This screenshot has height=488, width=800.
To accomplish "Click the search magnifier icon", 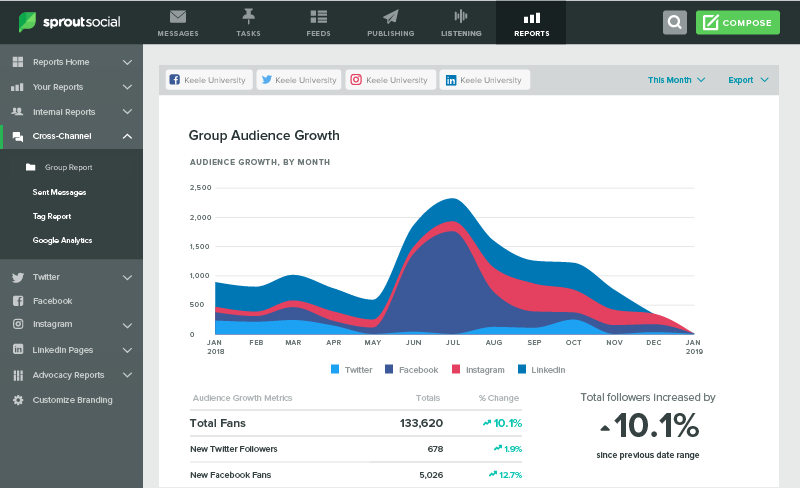I will pyautogui.click(x=675, y=22).
